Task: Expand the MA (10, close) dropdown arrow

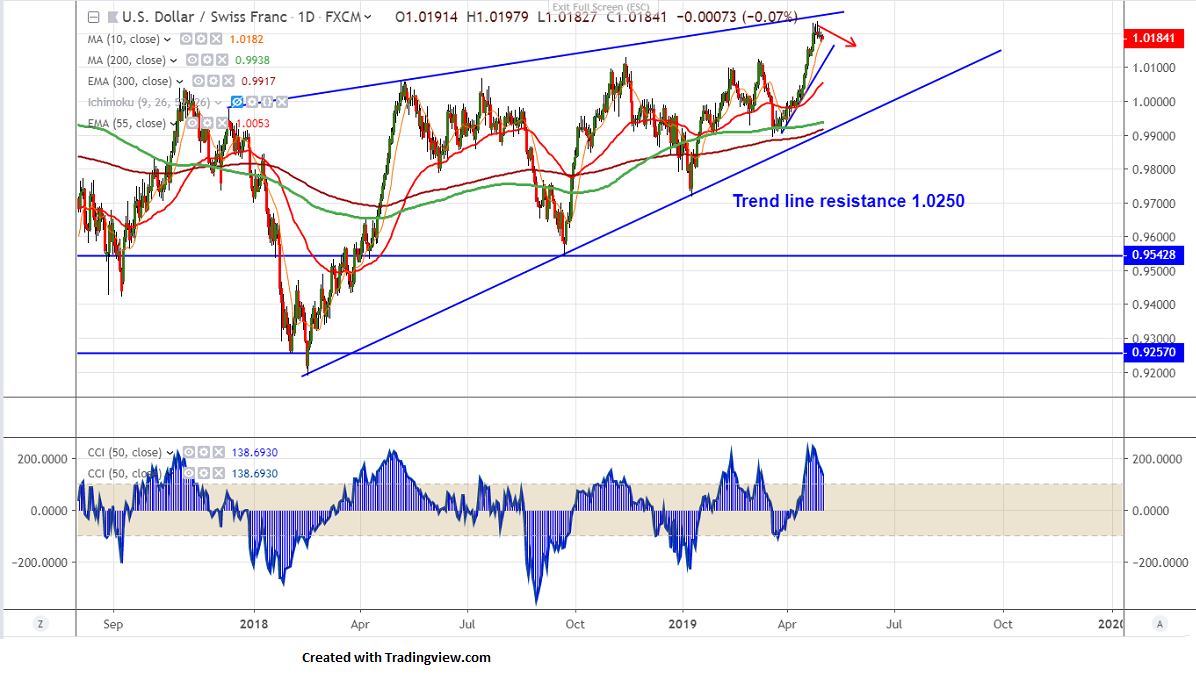Action: 168,38
